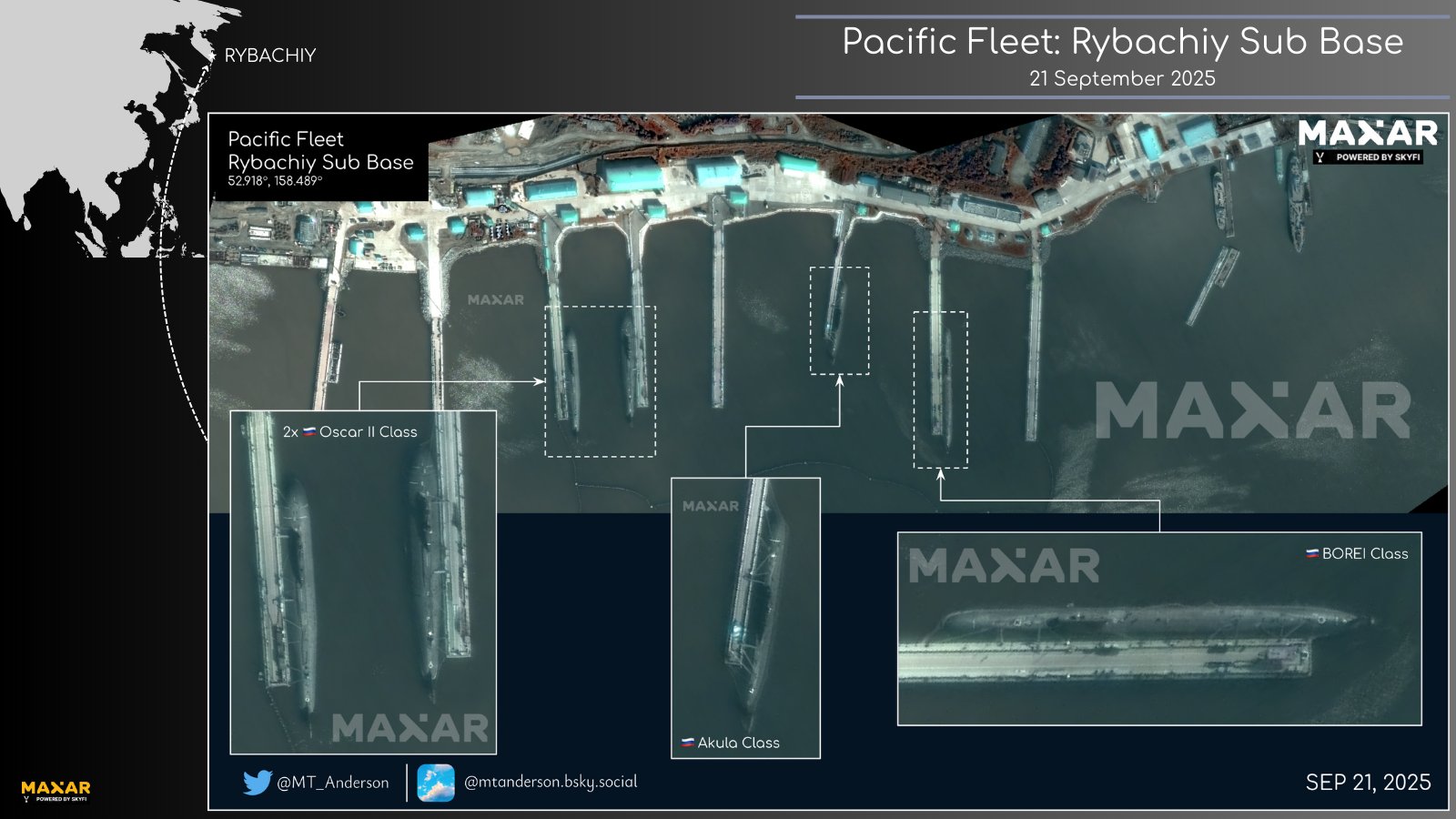Click the Twitter bird icon
The image size is (1456, 819).
coord(258,783)
